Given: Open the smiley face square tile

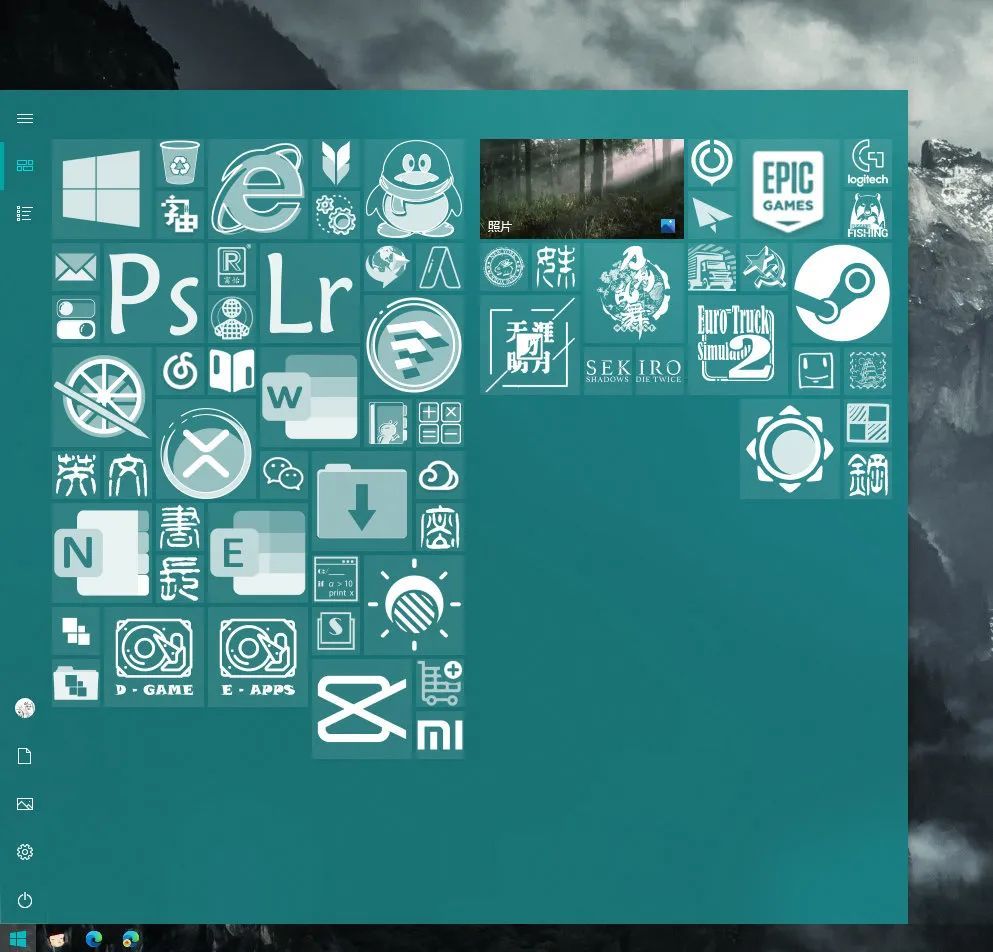Looking at the screenshot, I should pos(816,371).
